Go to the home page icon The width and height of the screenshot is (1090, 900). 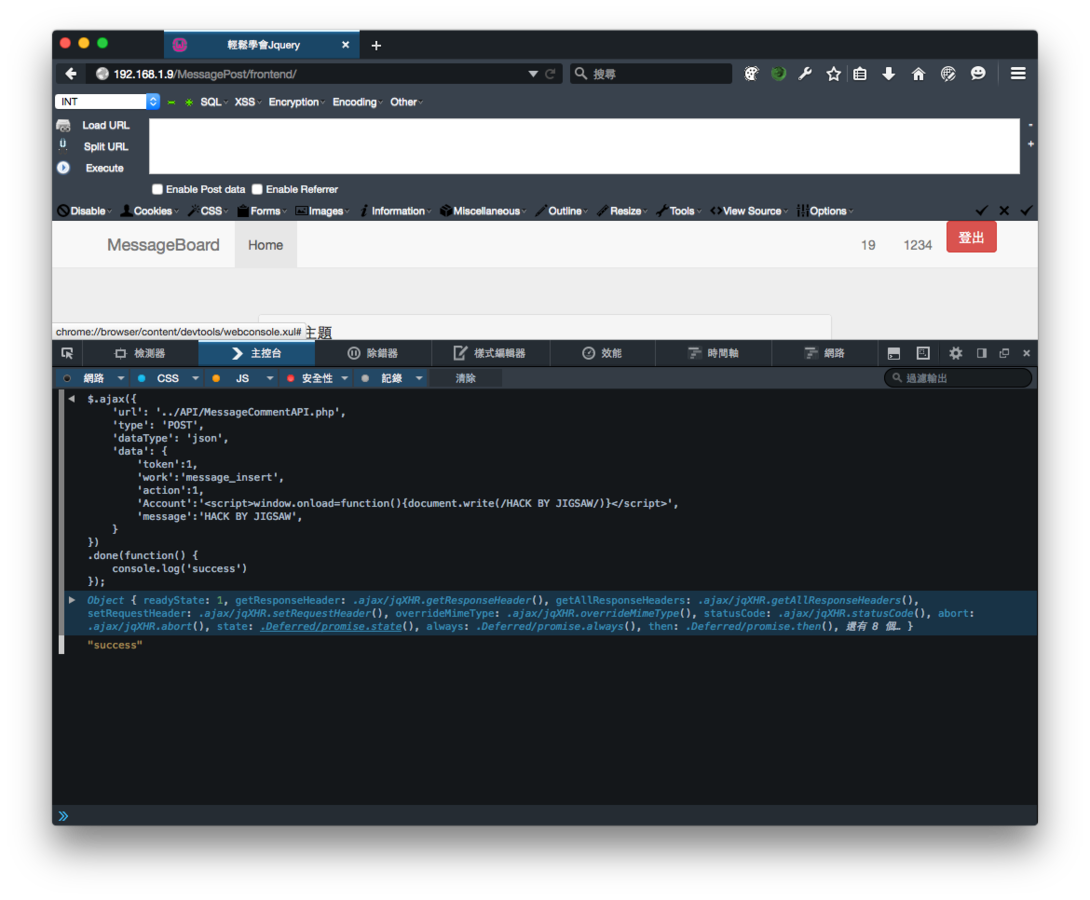click(x=918, y=74)
